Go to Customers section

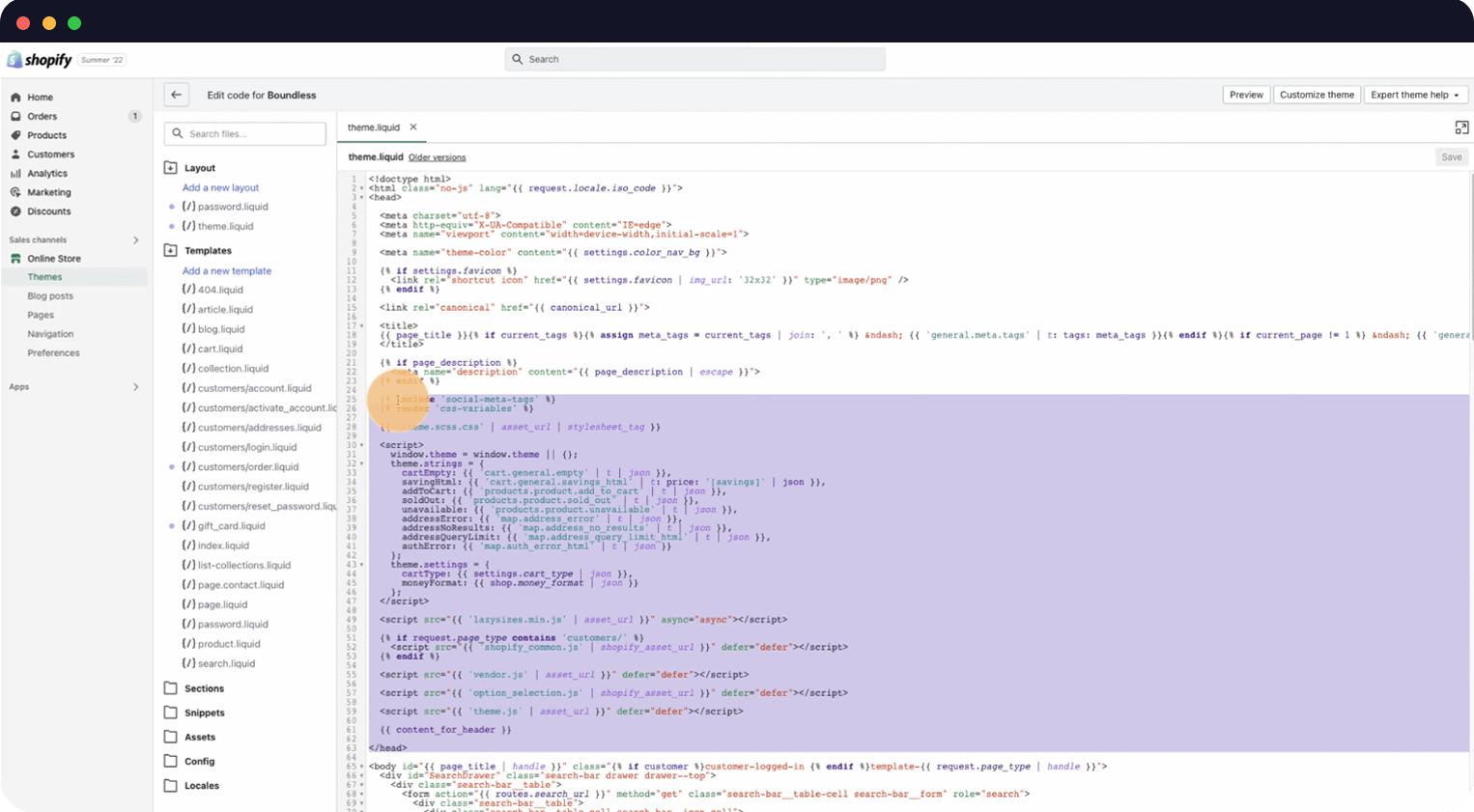pyautogui.click(x=50, y=154)
